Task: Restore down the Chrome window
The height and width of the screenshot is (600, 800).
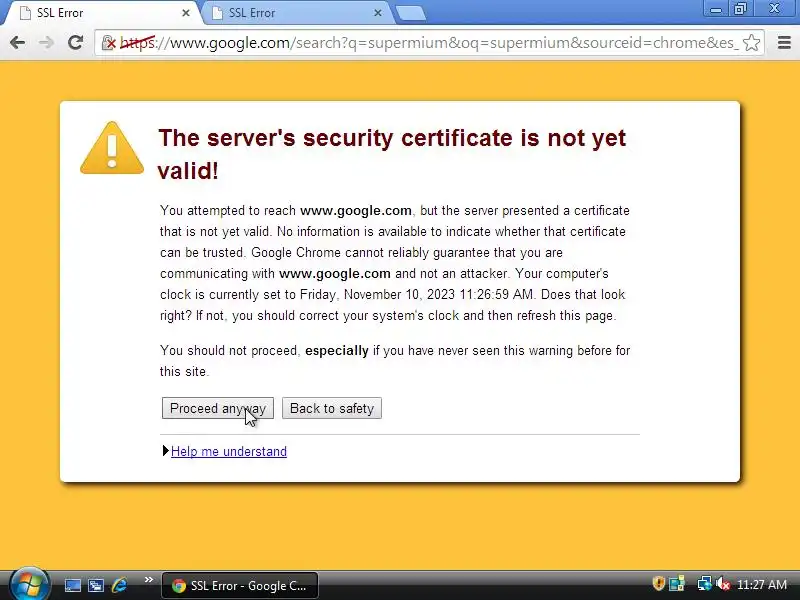Action: [x=740, y=9]
